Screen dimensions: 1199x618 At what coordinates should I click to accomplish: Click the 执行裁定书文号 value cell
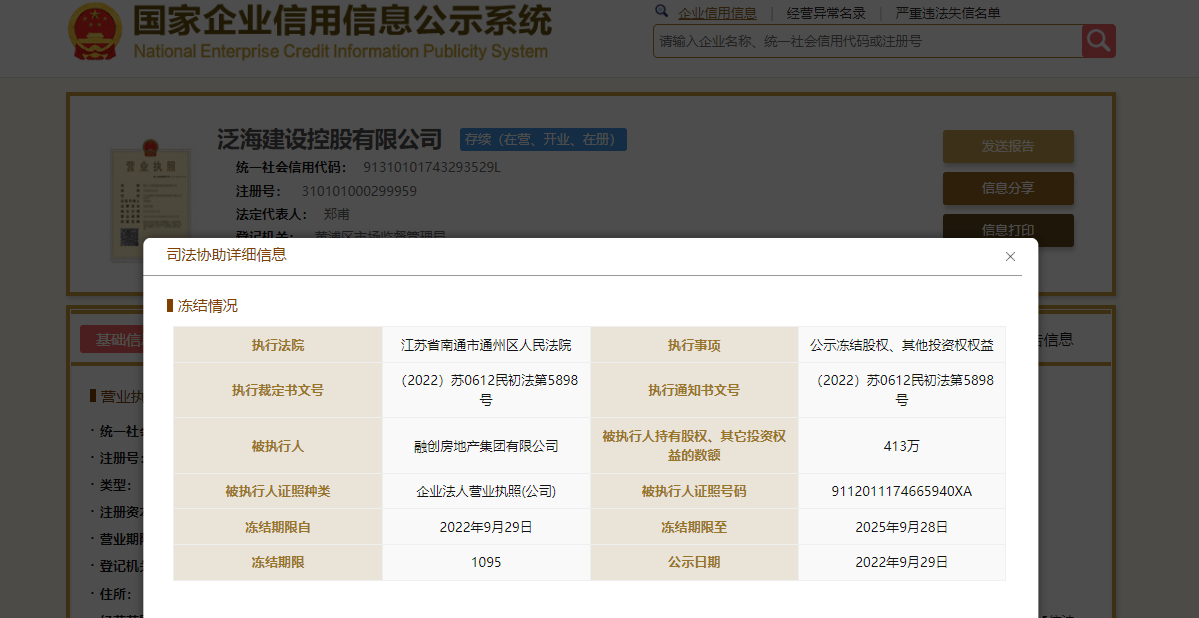pyautogui.click(x=486, y=390)
